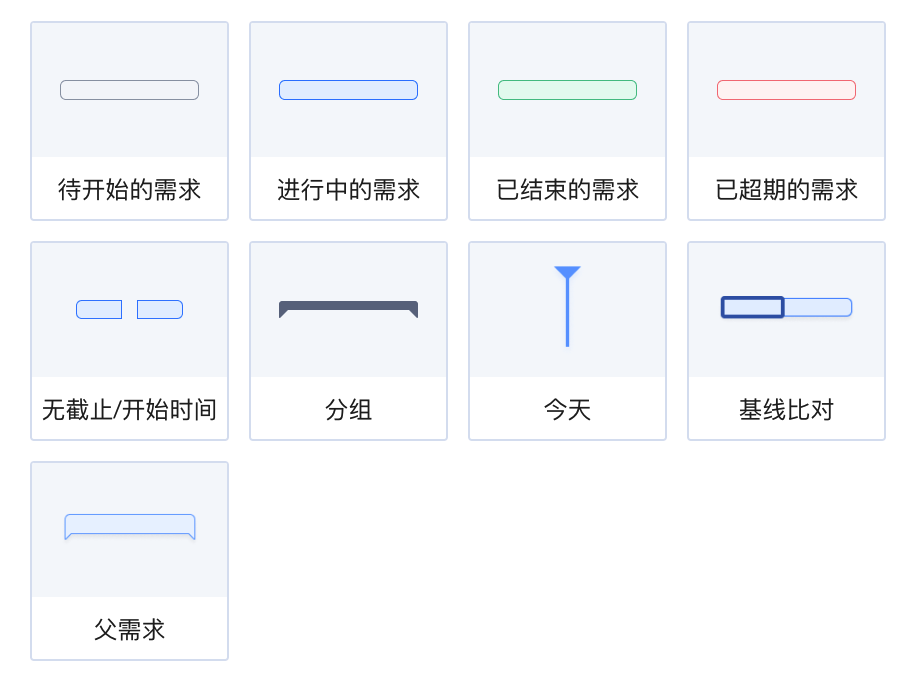Click the dark gray group bracket icon
The image size is (916, 678).
(348, 306)
